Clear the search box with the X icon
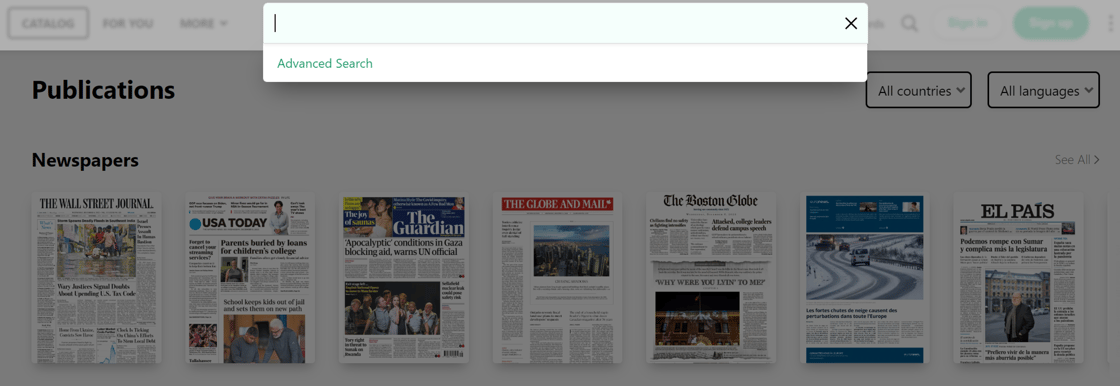 click(851, 24)
